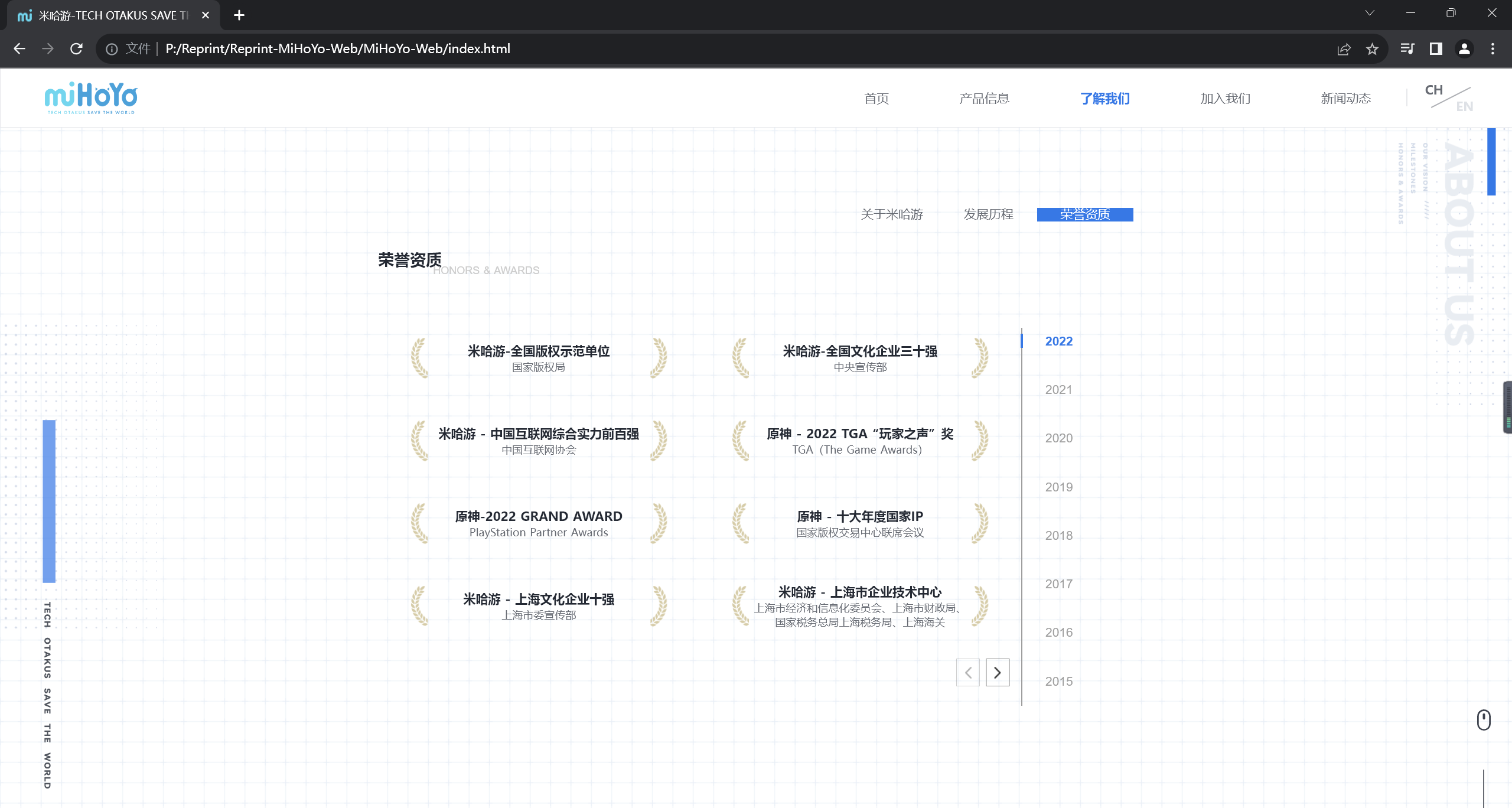Click the 荣誉资质 section heading
This screenshot has height=808, width=1512.
410,260
